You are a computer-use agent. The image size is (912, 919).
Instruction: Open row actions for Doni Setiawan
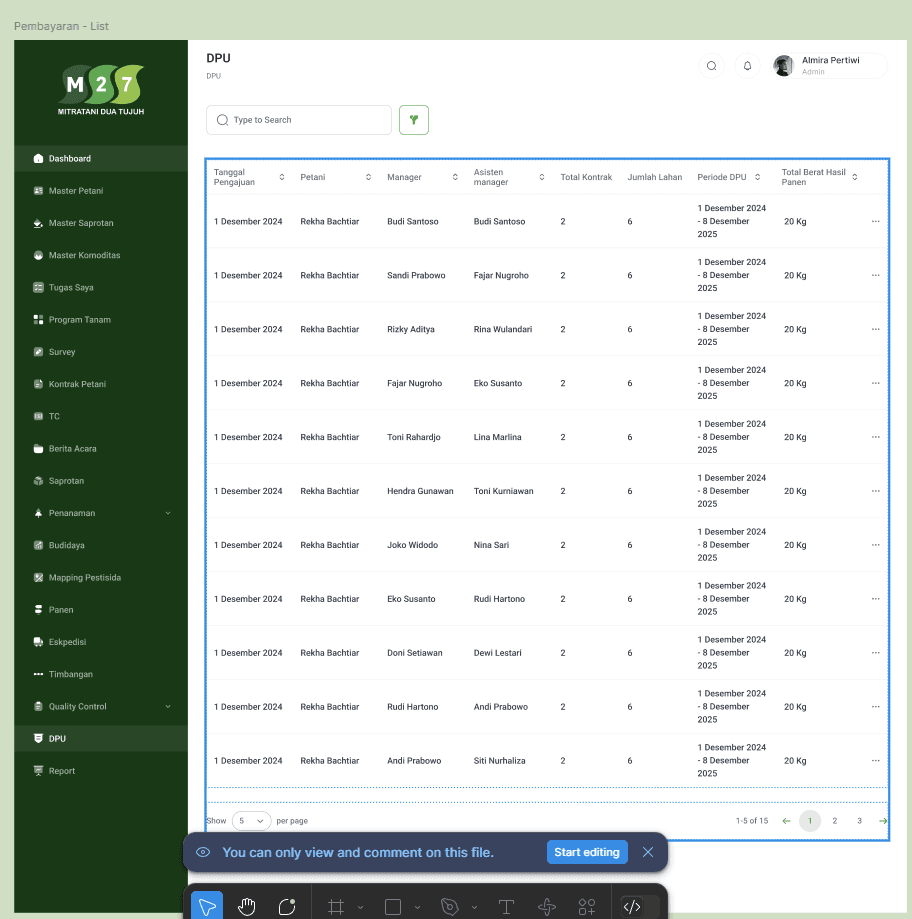coord(876,653)
